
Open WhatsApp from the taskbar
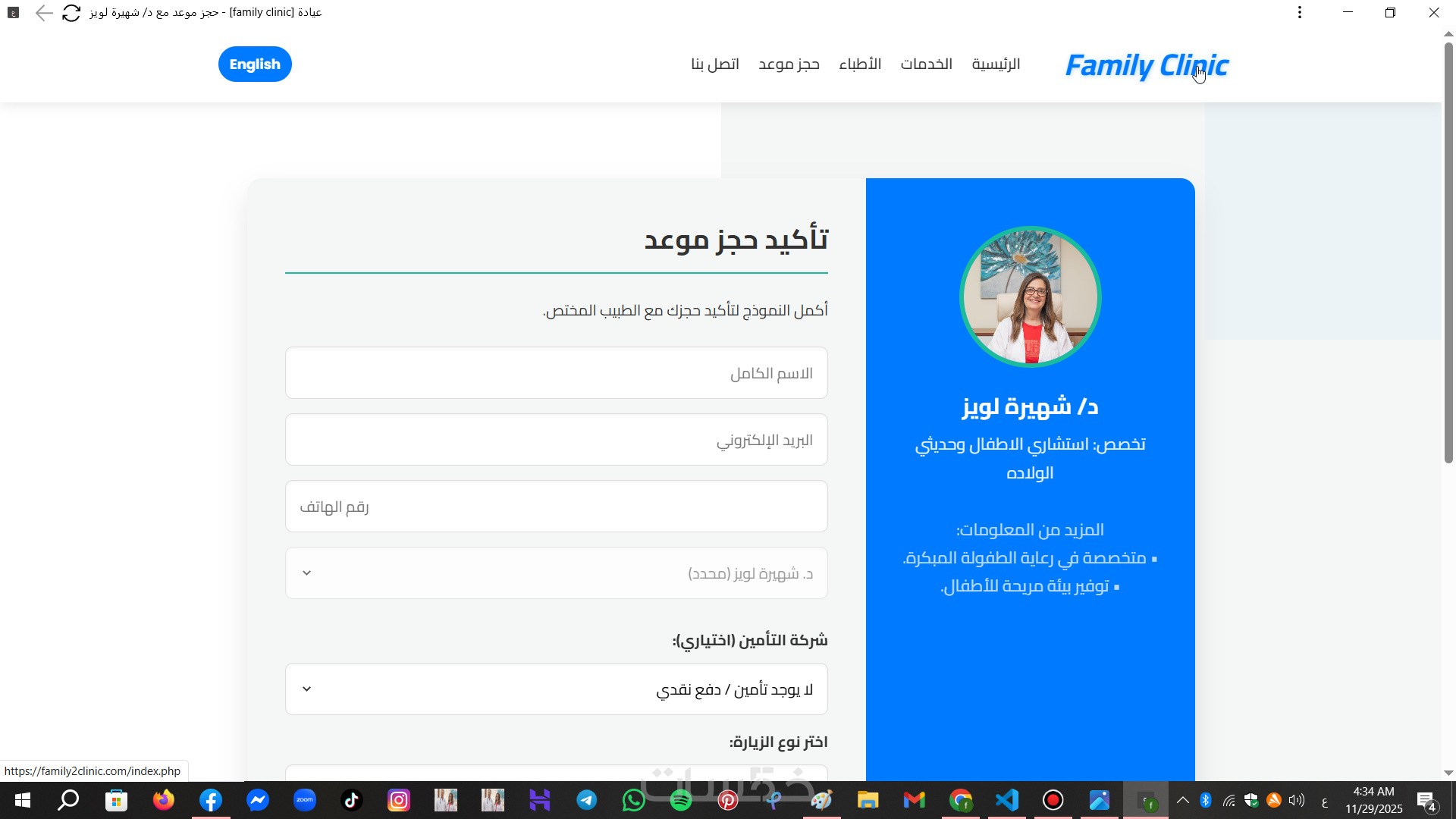click(634, 800)
